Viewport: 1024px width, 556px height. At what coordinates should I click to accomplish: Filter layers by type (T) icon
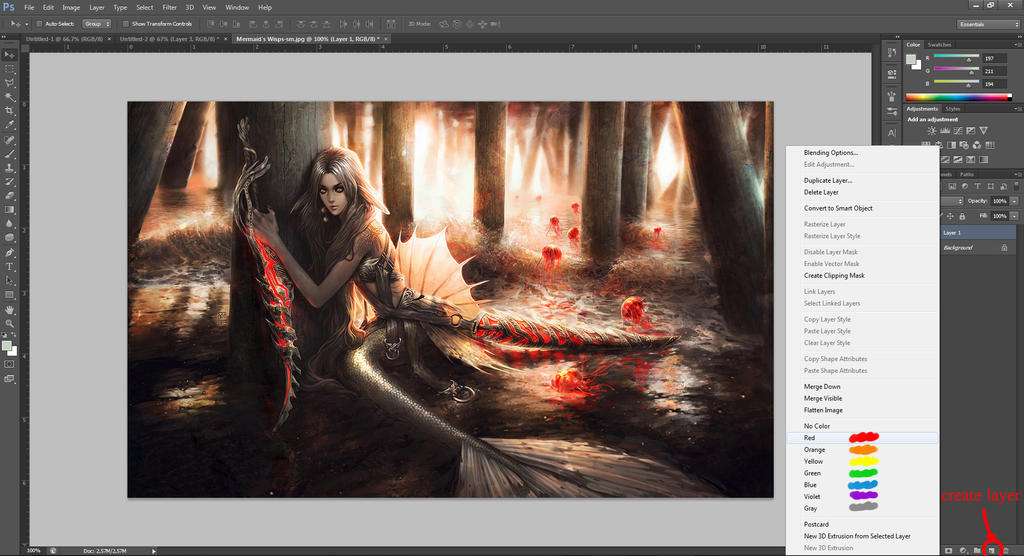click(977, 187)
